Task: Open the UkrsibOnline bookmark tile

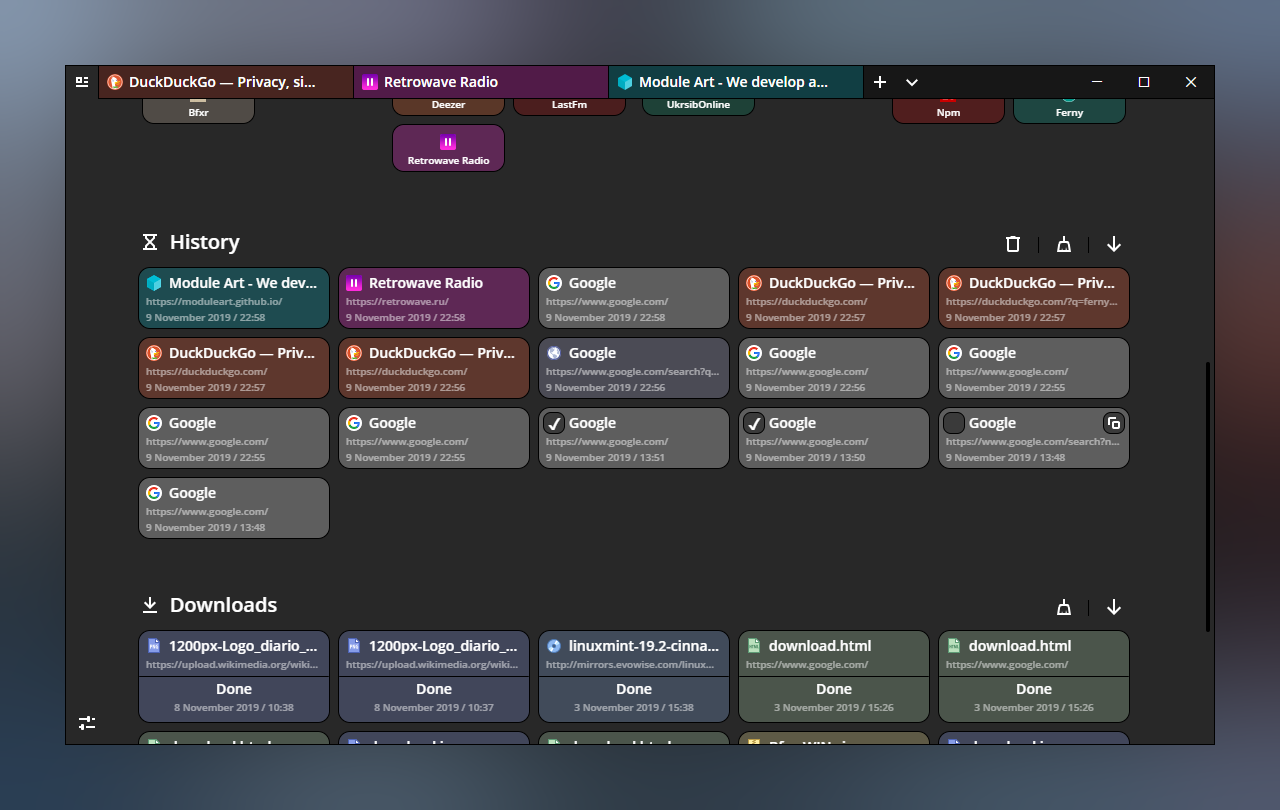Action: point(698,106)
